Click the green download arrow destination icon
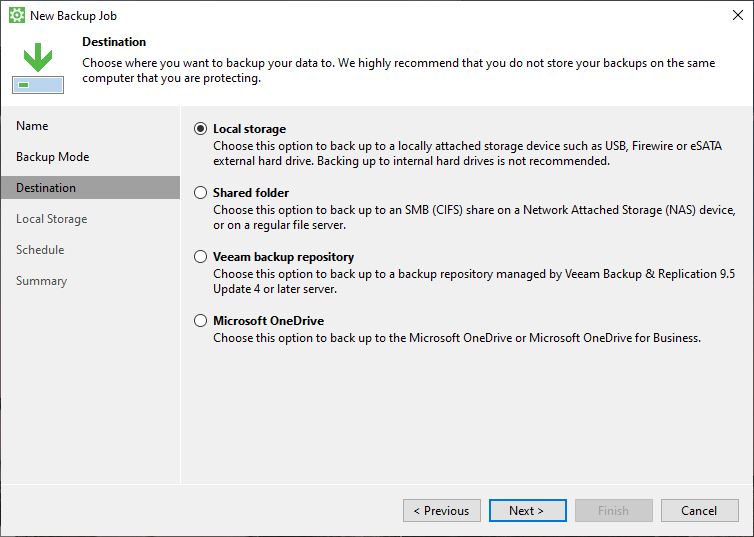Image resolution: width=754 pixels, height=537 pixels. (38, 68)
